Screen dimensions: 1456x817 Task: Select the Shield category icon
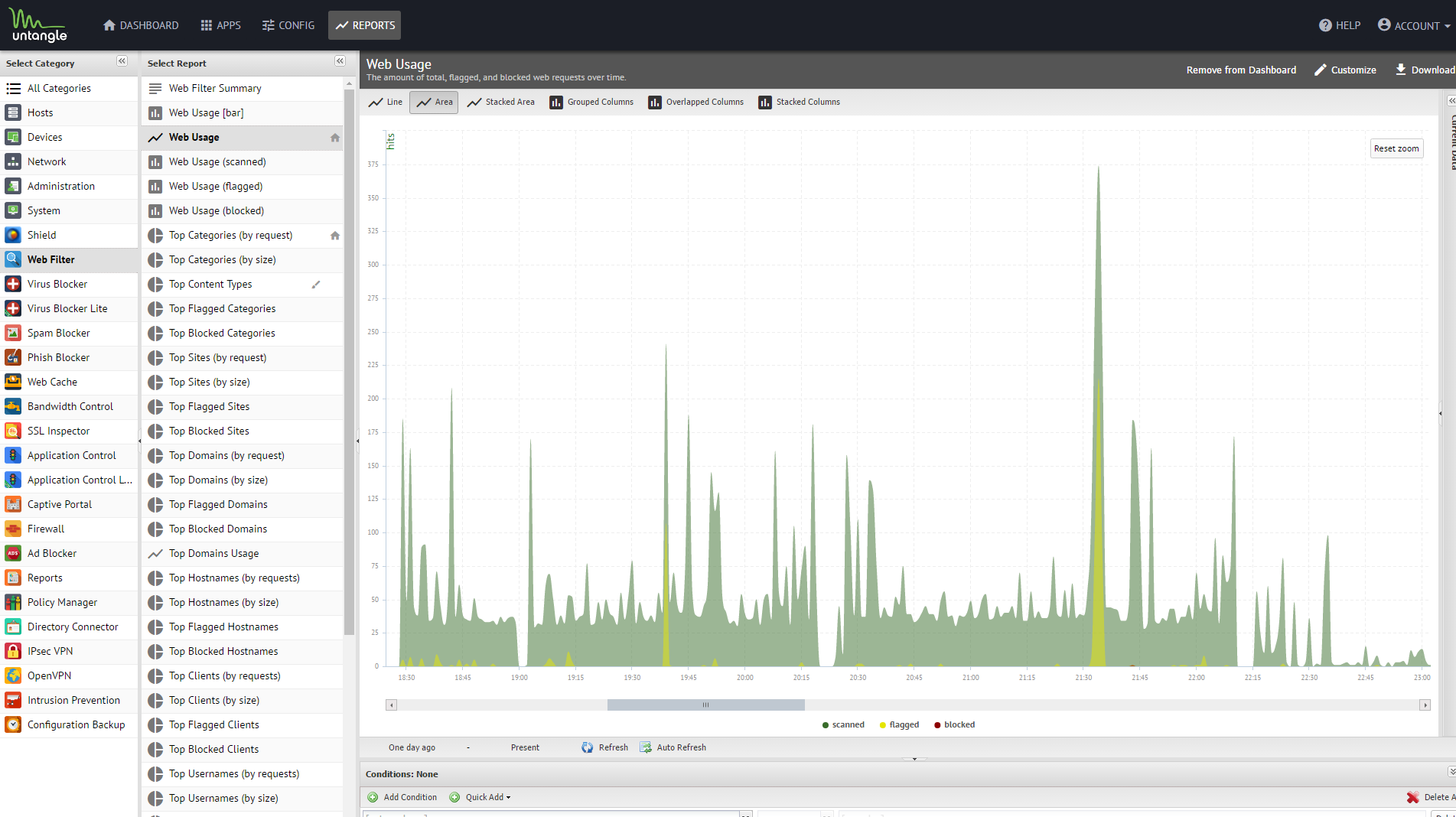13,235
